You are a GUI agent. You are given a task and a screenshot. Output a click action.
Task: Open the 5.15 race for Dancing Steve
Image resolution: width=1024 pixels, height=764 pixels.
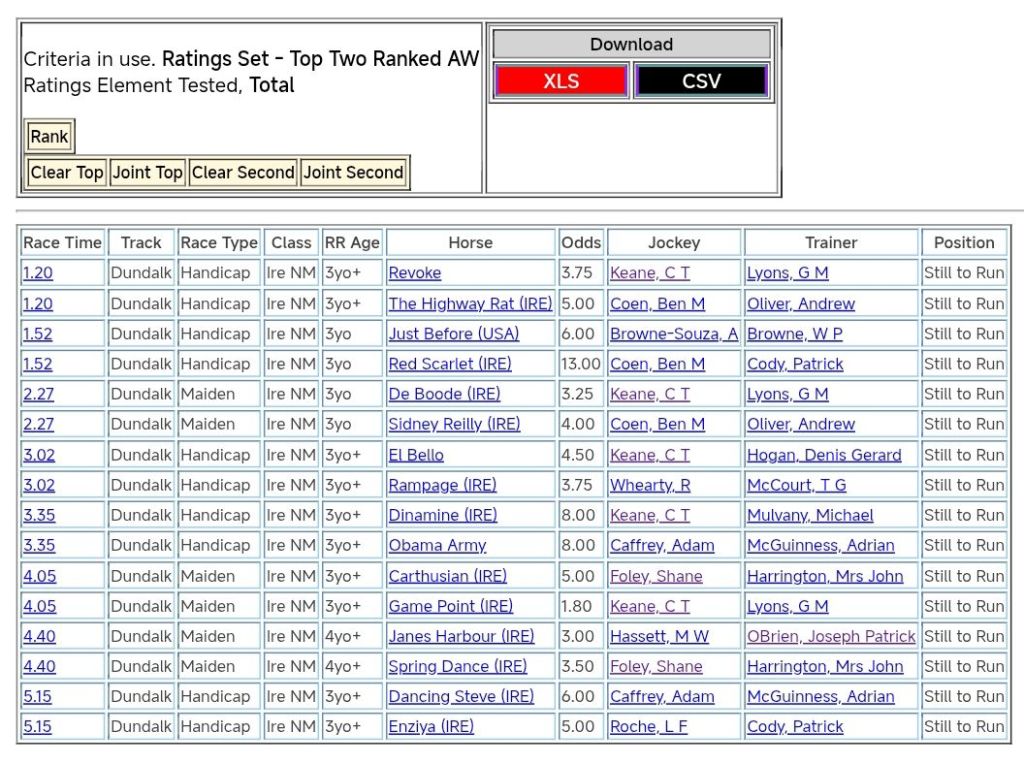pyautogui.click(x=37, y=696)
